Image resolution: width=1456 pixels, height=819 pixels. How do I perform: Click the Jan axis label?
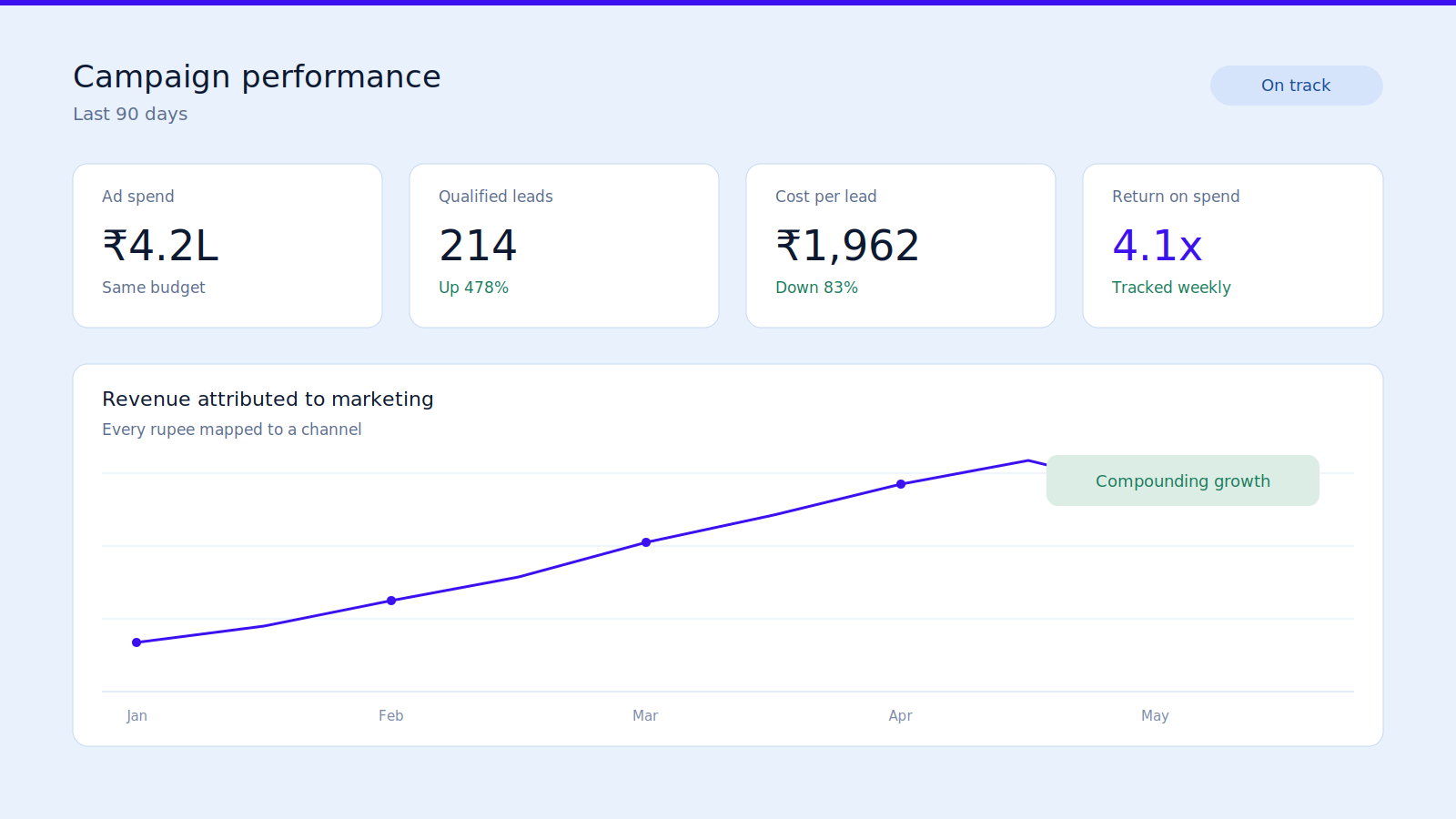tap(136, 716)
